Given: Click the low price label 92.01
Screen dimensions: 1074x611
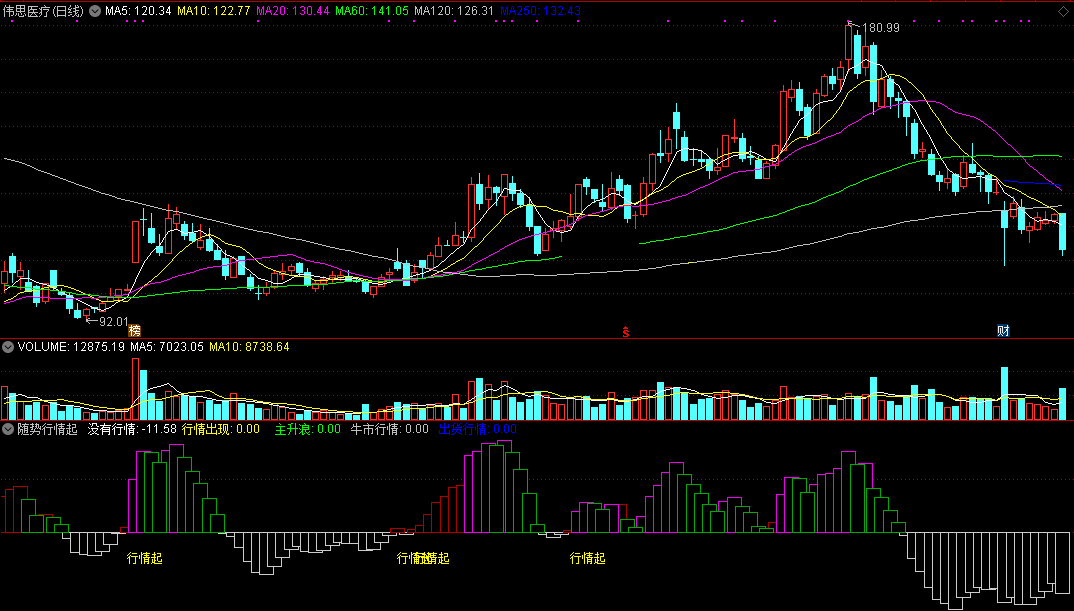Looking at the screenshot, I should click(114, 321).
